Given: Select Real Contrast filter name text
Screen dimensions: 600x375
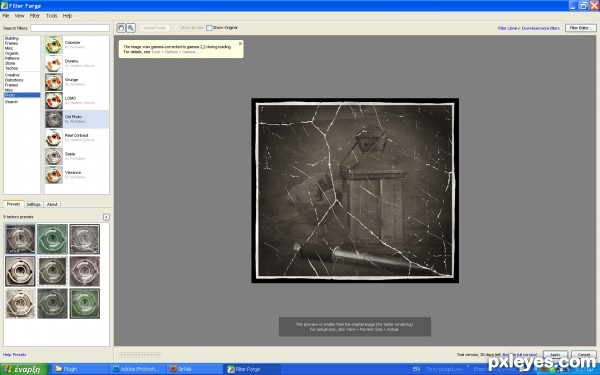Looking at the screenshot, I should pyautogui.click(x=77, y=135).
